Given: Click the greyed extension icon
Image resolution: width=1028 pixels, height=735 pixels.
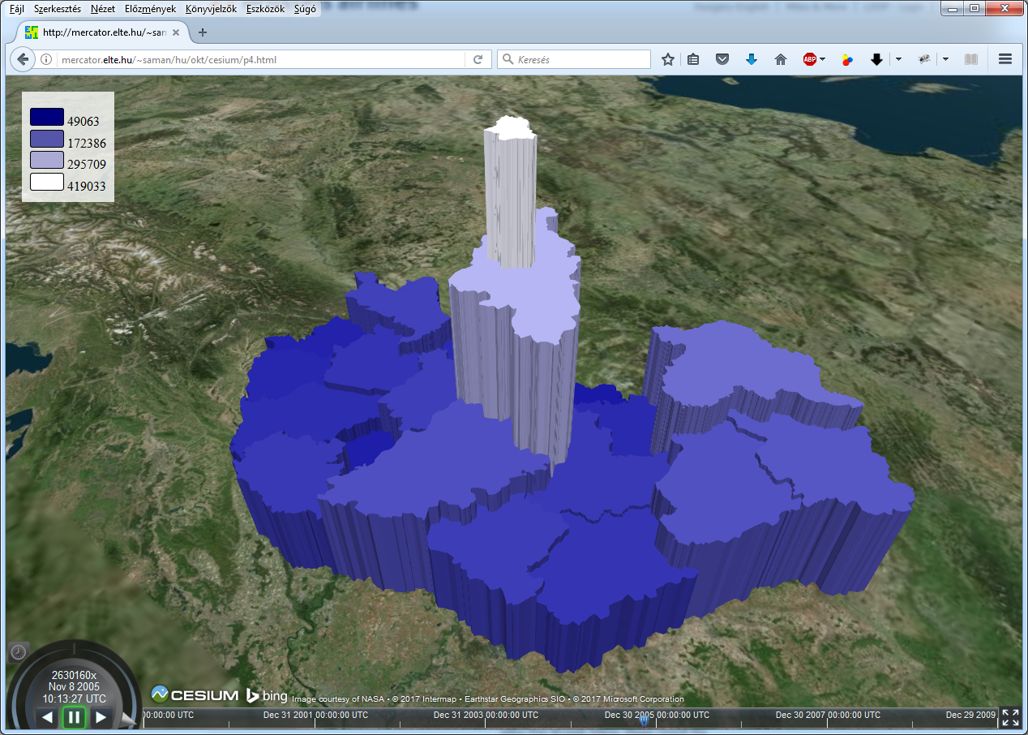Looking at the screenshot, I should [924, 59].
